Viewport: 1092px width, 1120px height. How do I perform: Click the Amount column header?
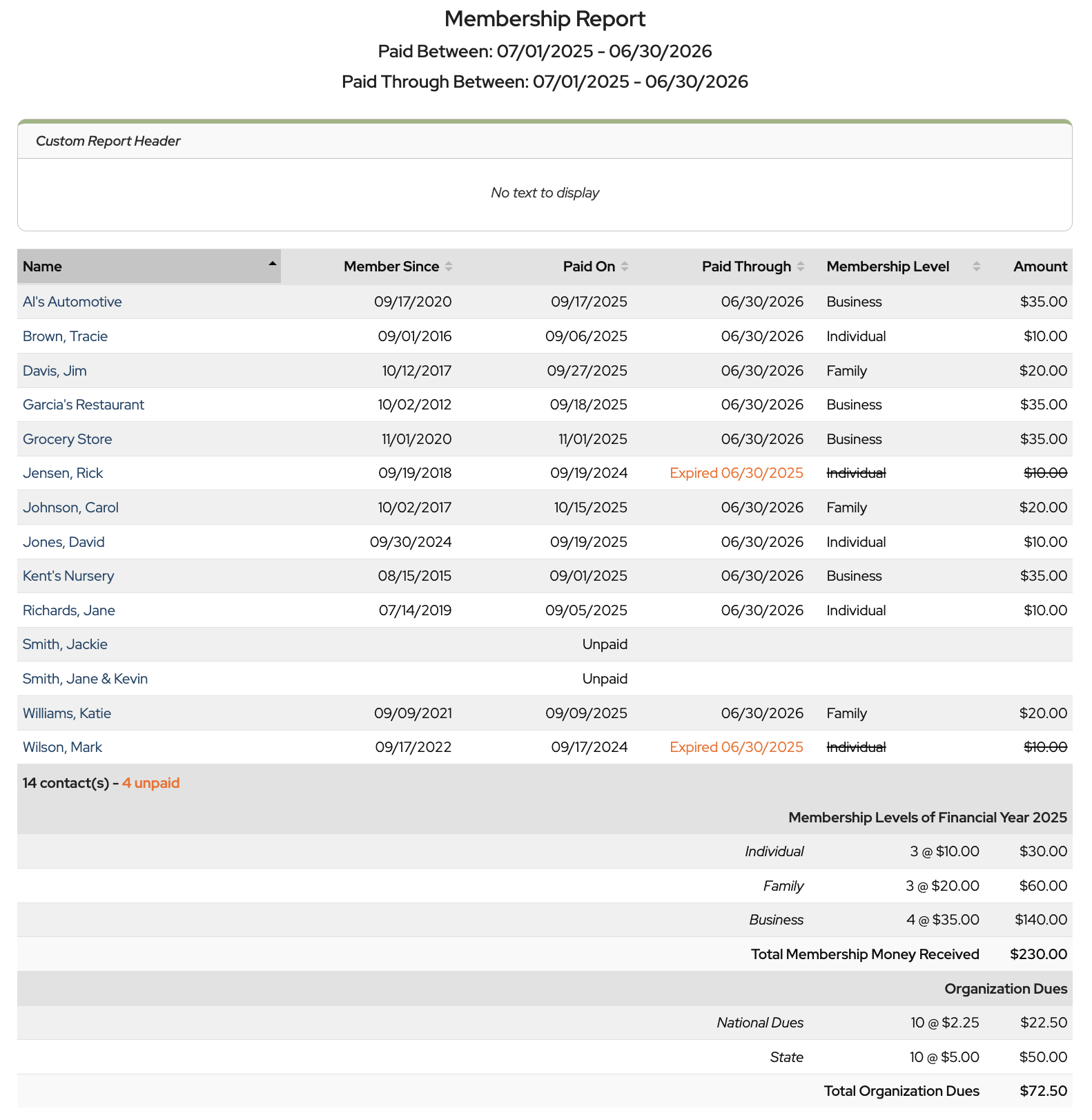pos(1040,267)
